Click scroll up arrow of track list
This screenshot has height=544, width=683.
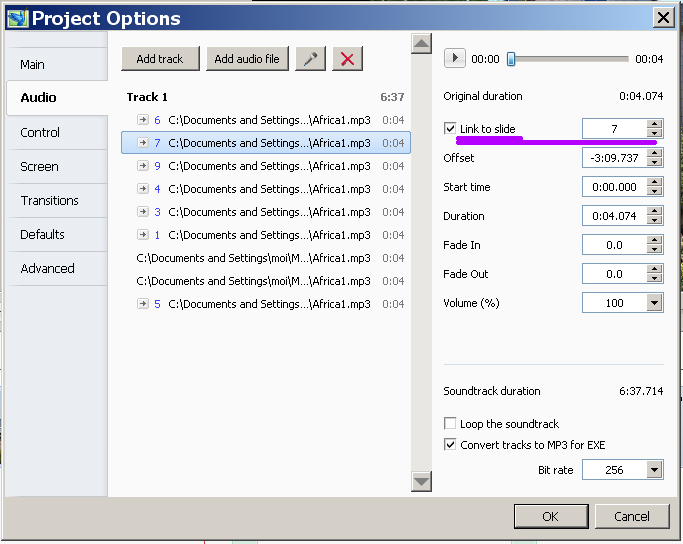point(421,44)
